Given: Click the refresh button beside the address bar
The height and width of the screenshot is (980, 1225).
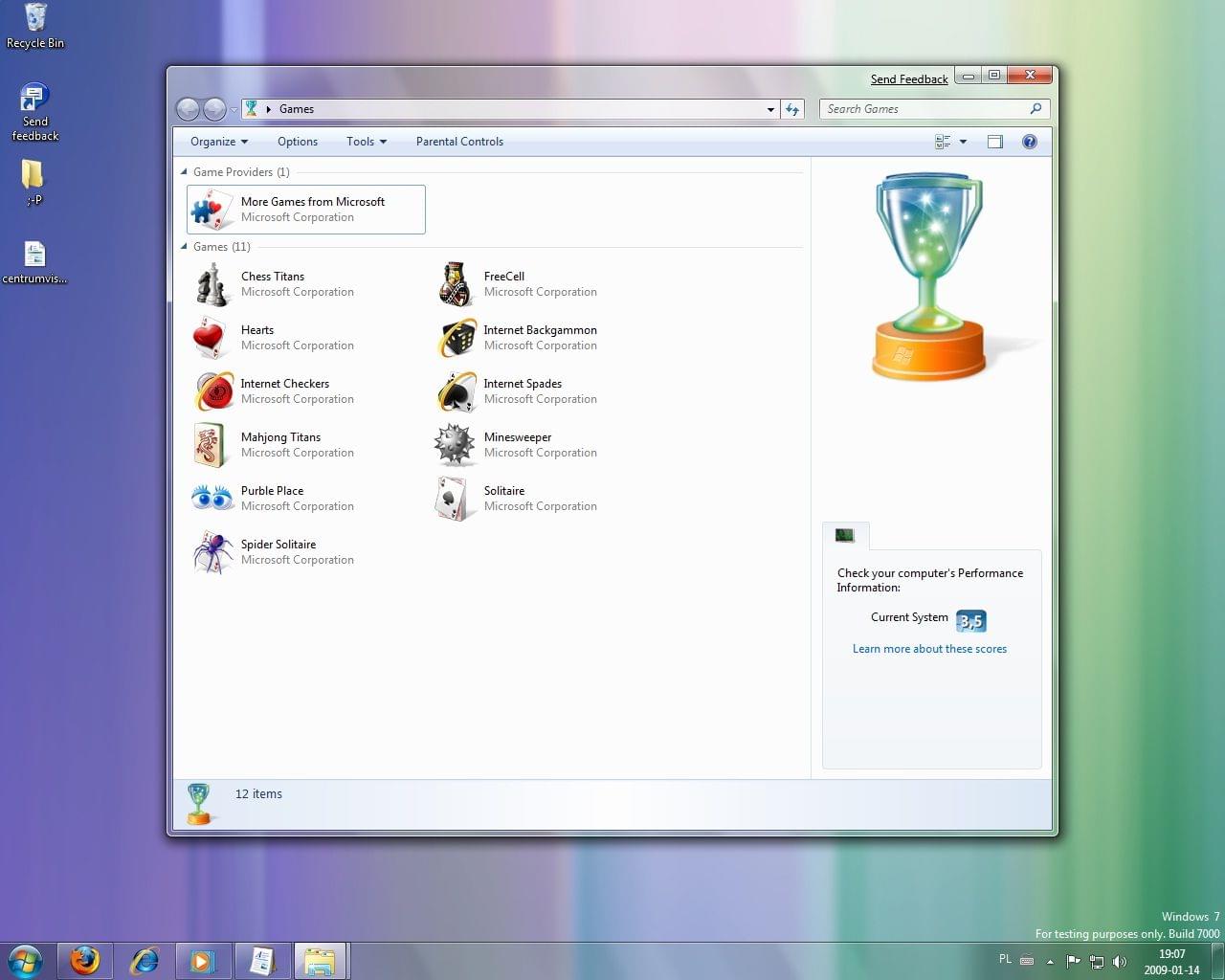Looking at the screenshot, I should [x=792, y=109].
